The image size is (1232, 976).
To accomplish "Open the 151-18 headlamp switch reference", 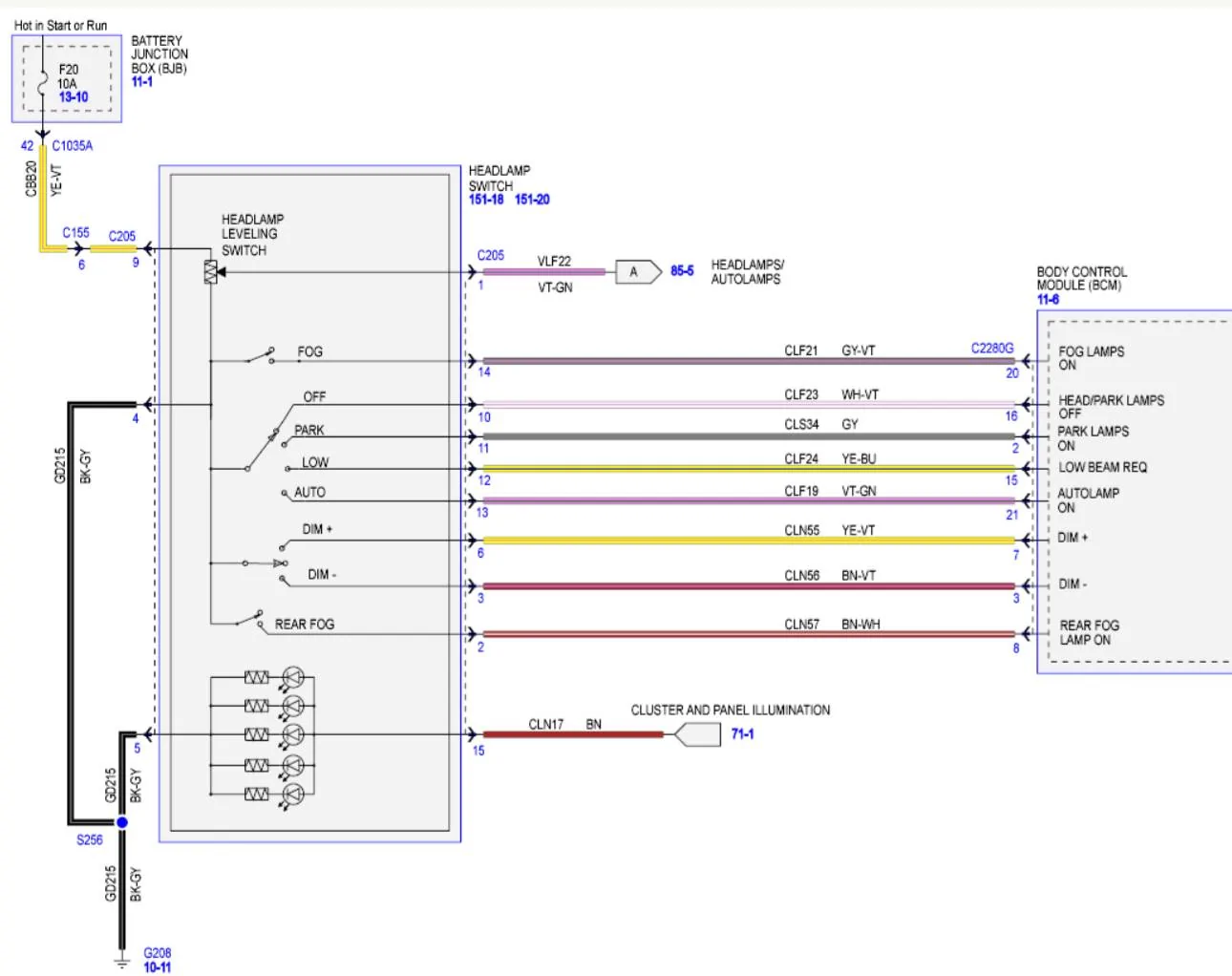I will (486, 200).
